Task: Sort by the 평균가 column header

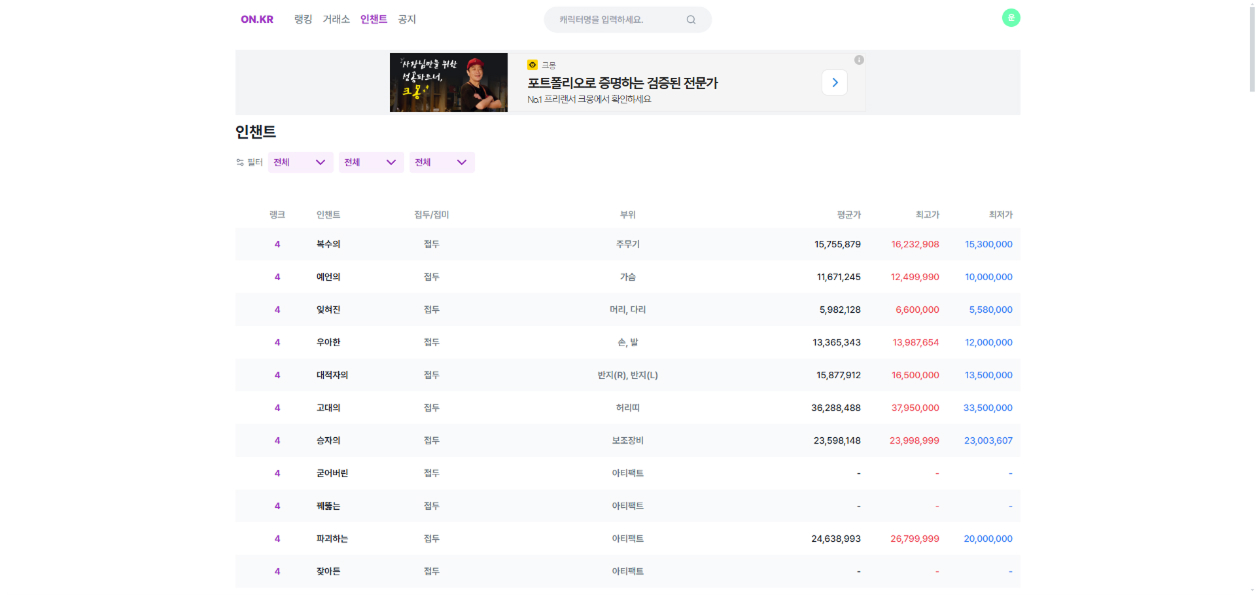Action: click(849, 215)
